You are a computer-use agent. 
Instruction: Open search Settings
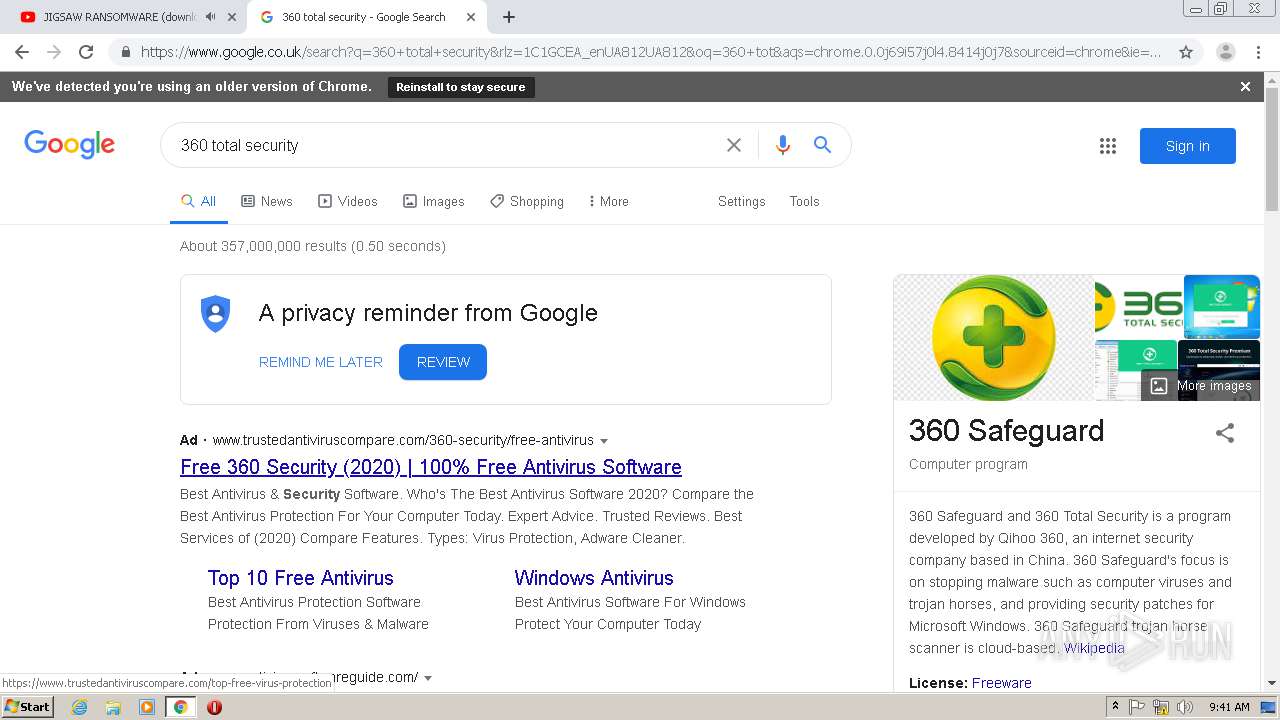(x=741, y=201)
